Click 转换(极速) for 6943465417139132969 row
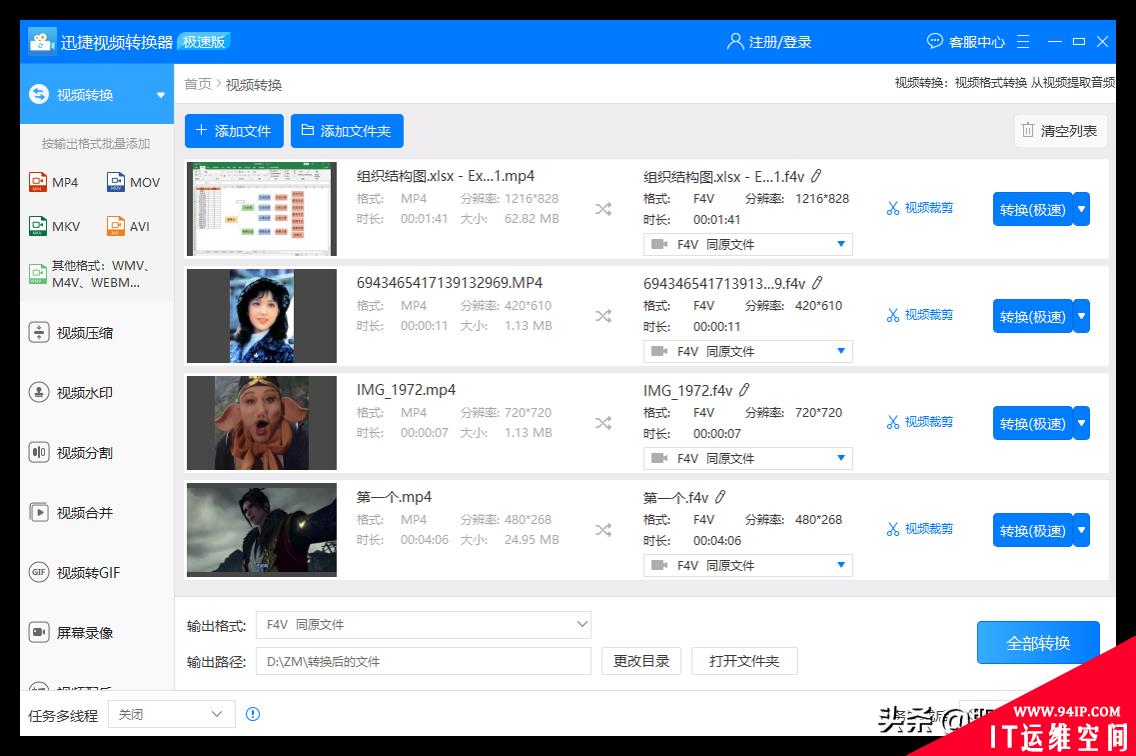The image size is (1136, 756). [x=1032, y=317]
